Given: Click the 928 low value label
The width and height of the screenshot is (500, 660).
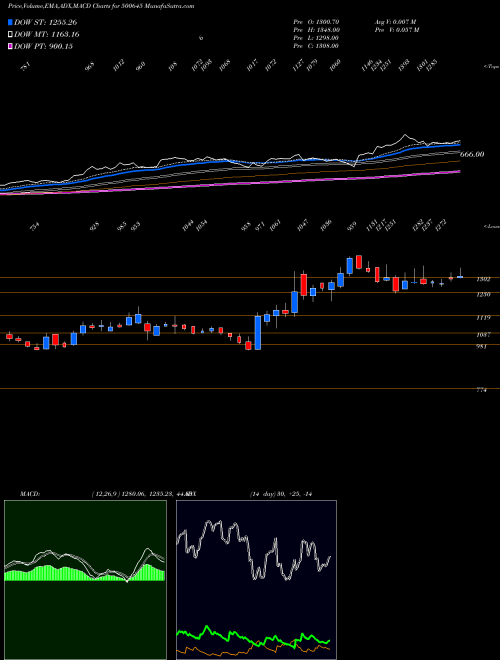Looking at the screenshot, I should point(95,226).
